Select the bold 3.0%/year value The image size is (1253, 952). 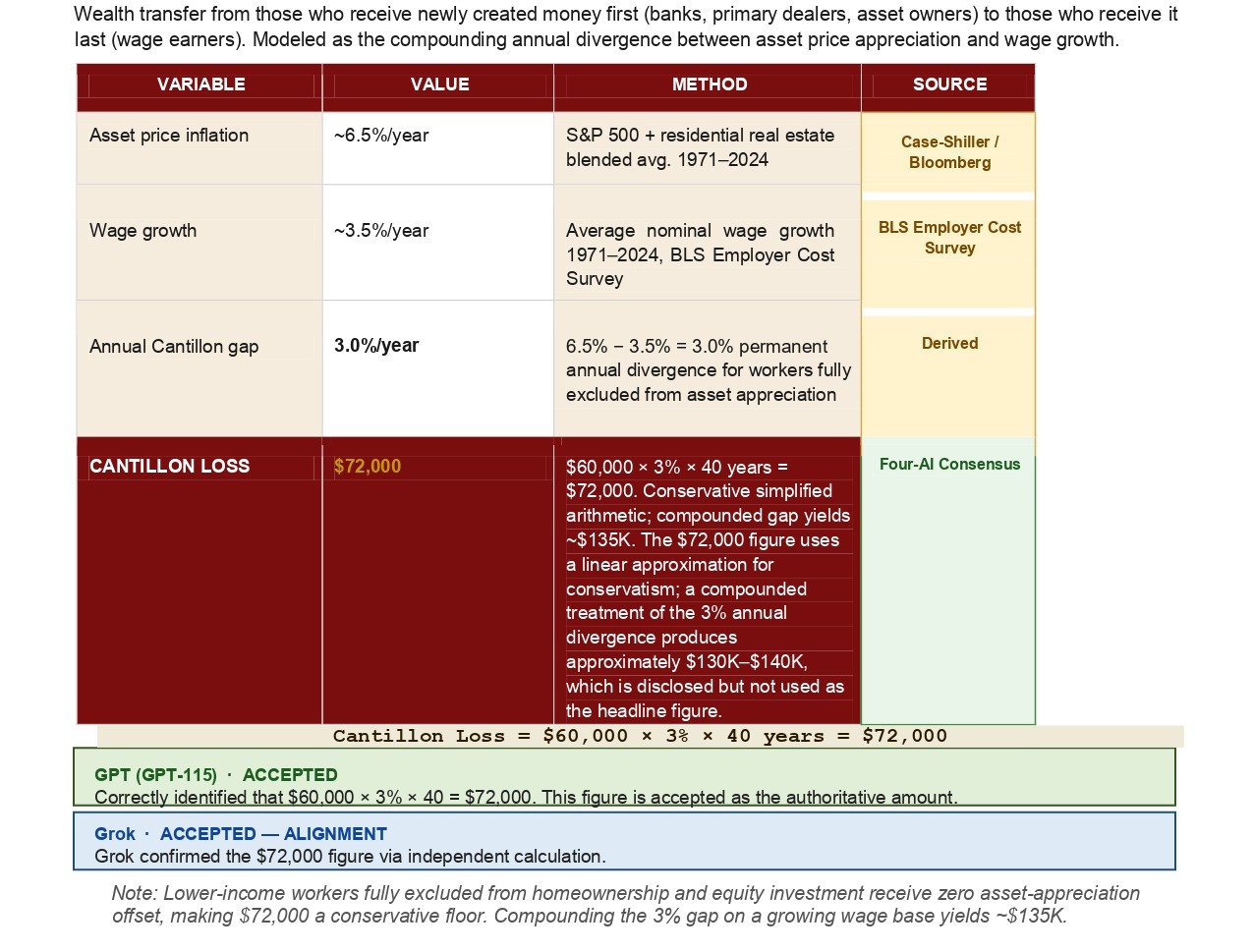click(376, 346)
